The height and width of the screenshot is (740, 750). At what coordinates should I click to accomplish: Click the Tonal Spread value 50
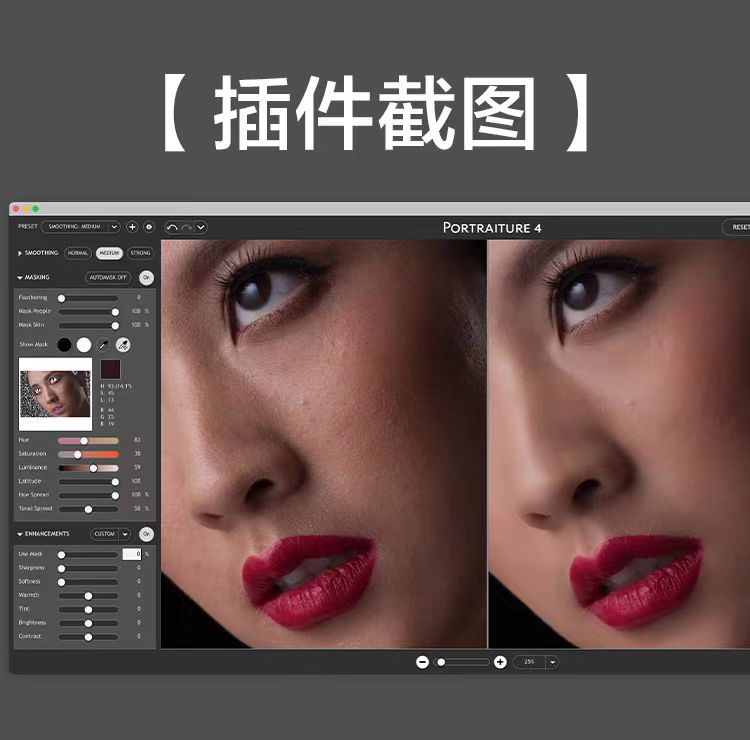point(137,508)
